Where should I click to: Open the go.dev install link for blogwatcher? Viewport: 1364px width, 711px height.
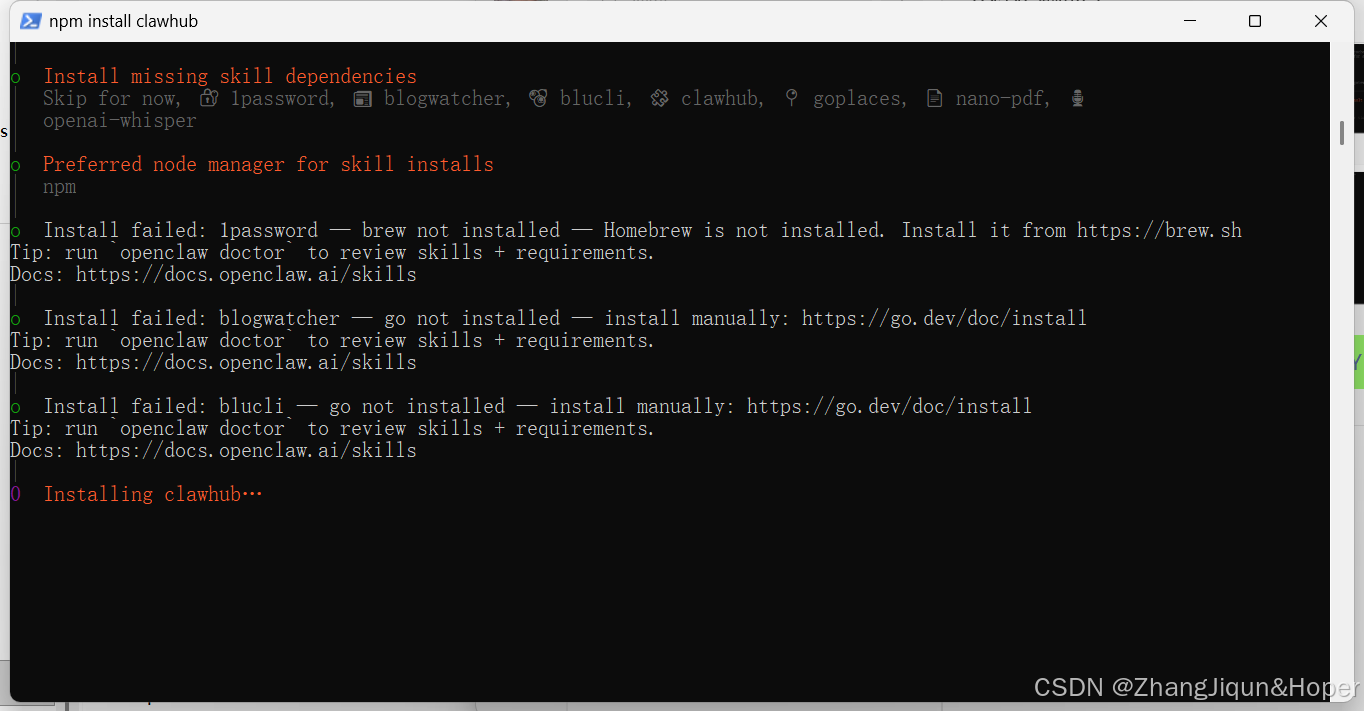point(944,318)
